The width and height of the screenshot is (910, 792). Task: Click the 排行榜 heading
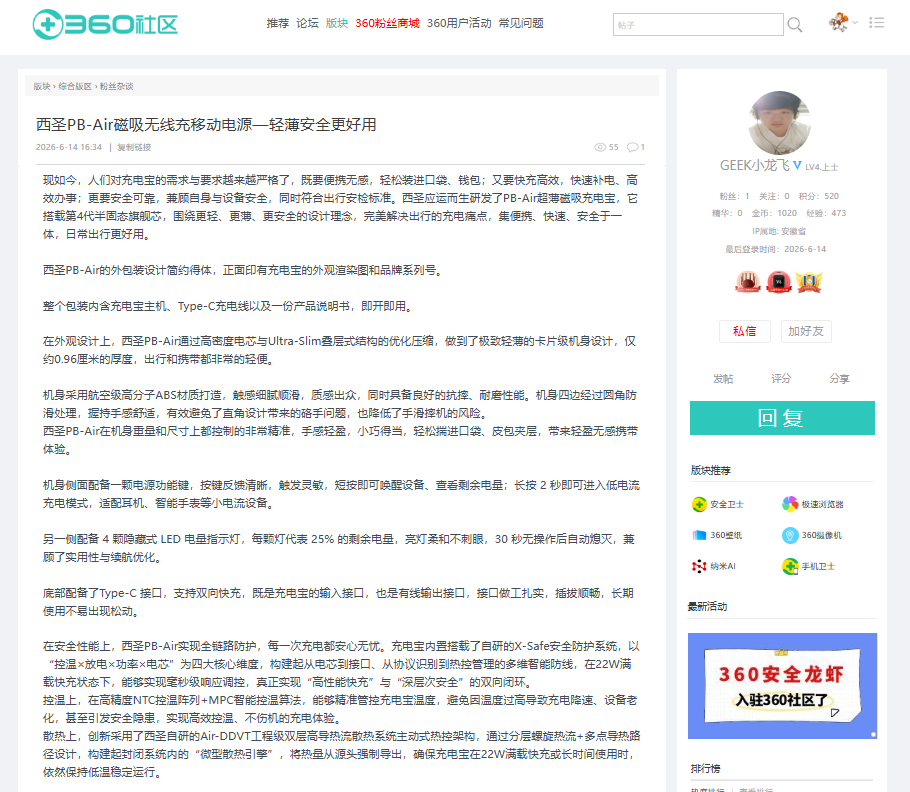click(x=705, y=769)
